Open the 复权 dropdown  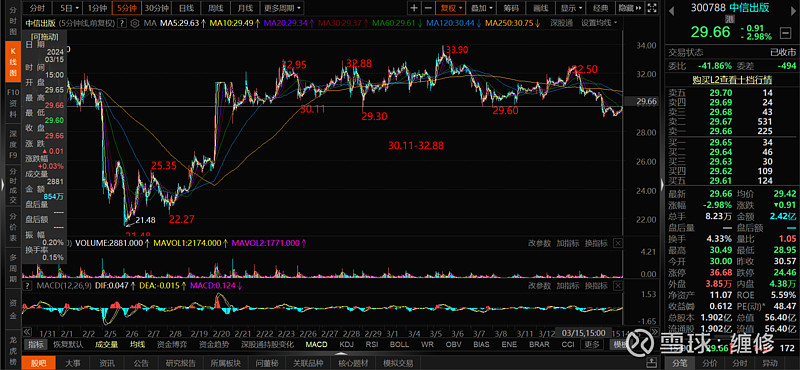point(452,8)
